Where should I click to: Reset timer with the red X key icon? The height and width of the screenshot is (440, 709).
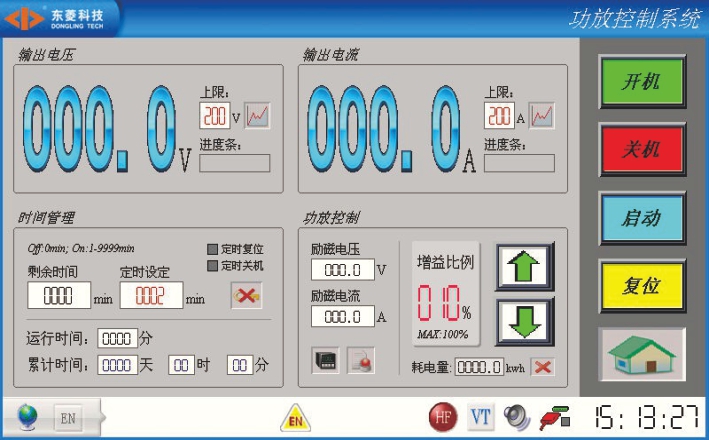tap(246, 295)
